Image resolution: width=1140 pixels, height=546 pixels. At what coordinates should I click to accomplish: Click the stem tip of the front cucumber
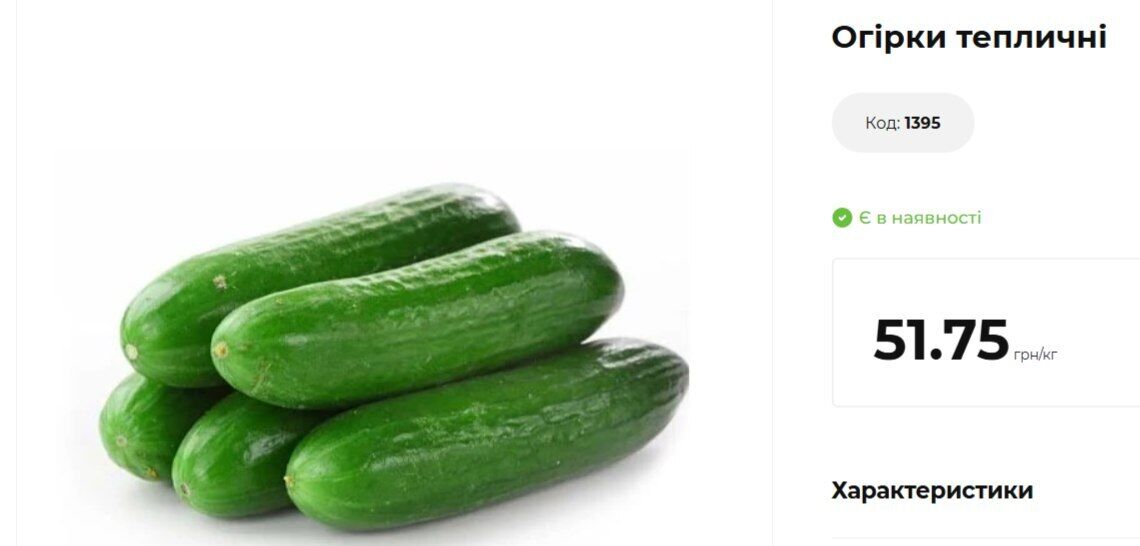click(220, 350)
